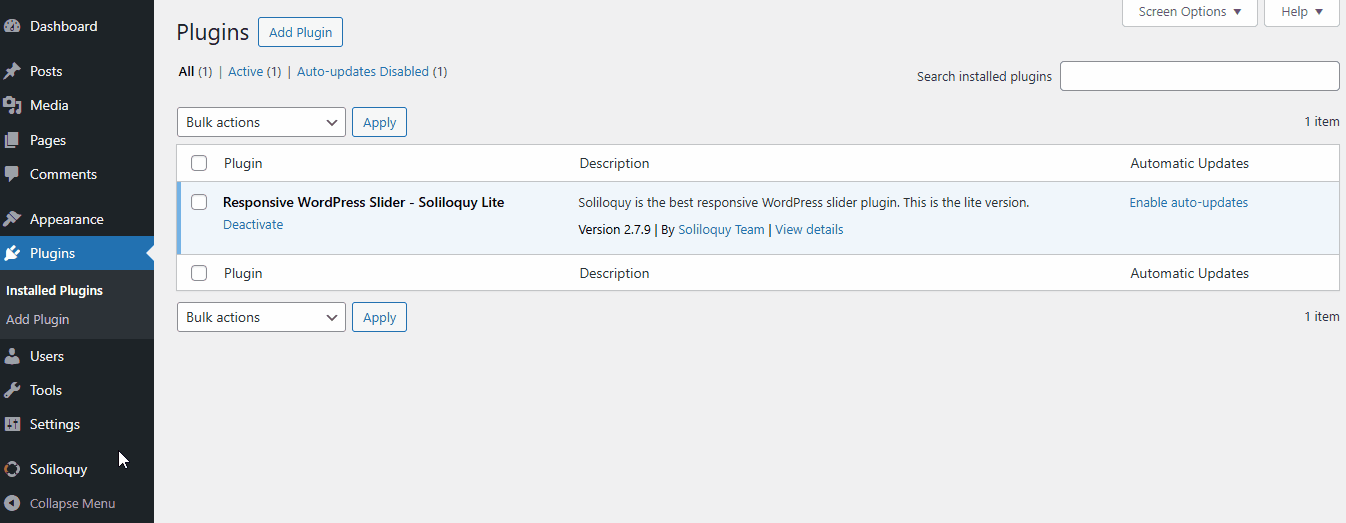Image resolution: width=1346 pixels, height=523 pixels.
Task: Open the Soliloquy Team author link
Action: click(x=721, y=230)
